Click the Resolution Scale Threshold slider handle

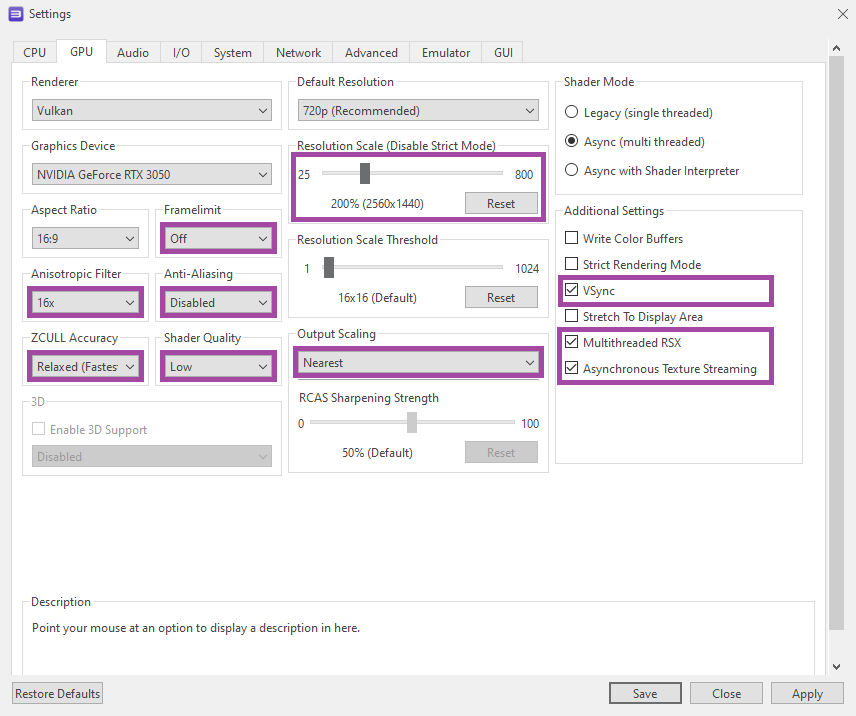[x=328, y=268]
